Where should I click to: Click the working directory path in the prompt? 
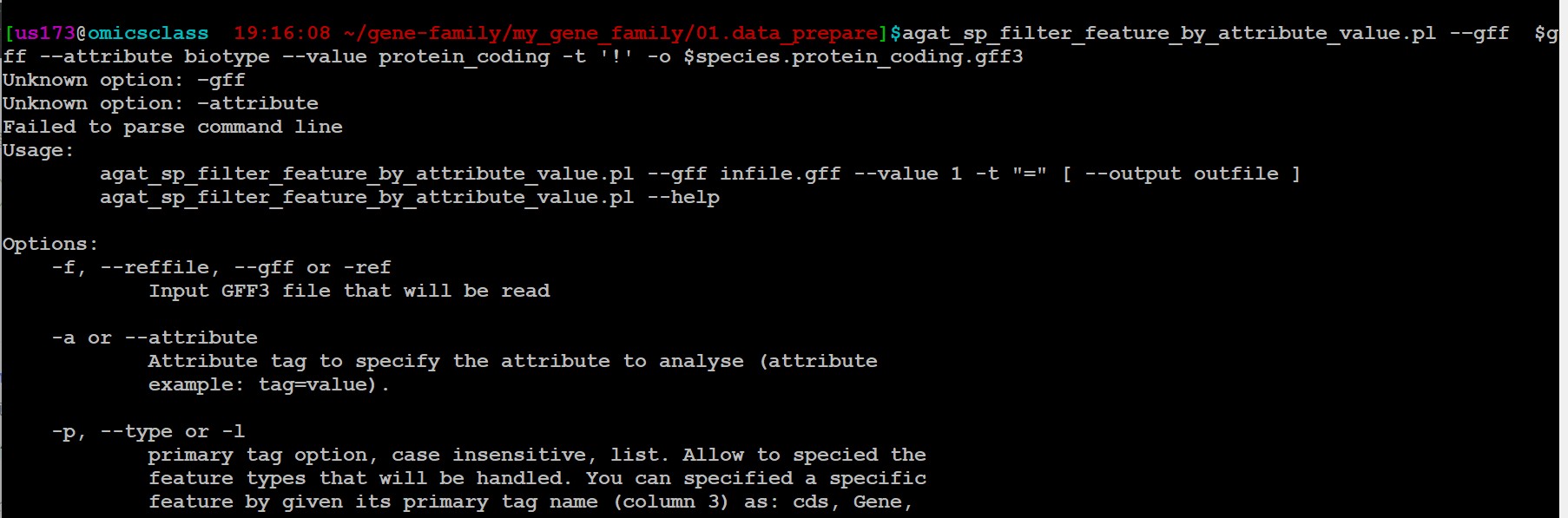coord(611,34)
